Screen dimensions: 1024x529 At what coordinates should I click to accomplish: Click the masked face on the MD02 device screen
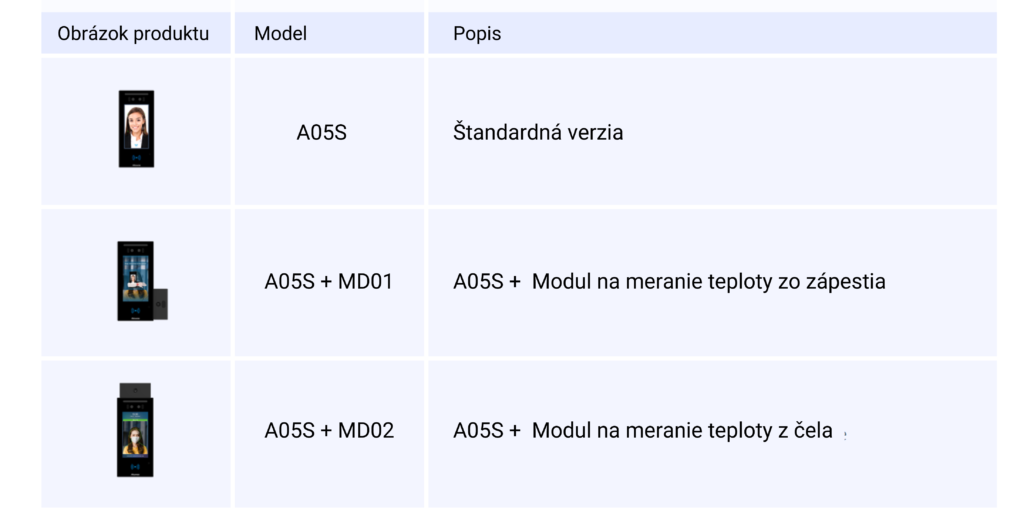click(x=135, y=436)
